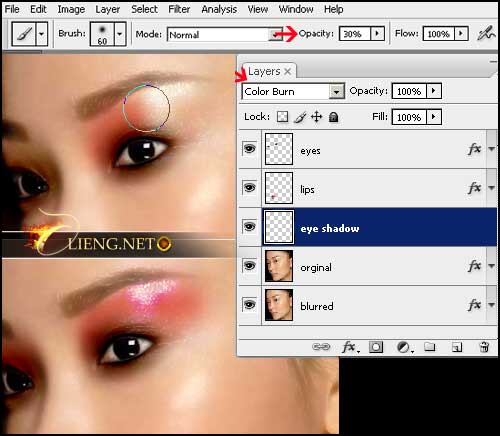Select the orginal layer thumbnail
The height and width of the screenshot is (436, 500).
(x=279, y=266)
